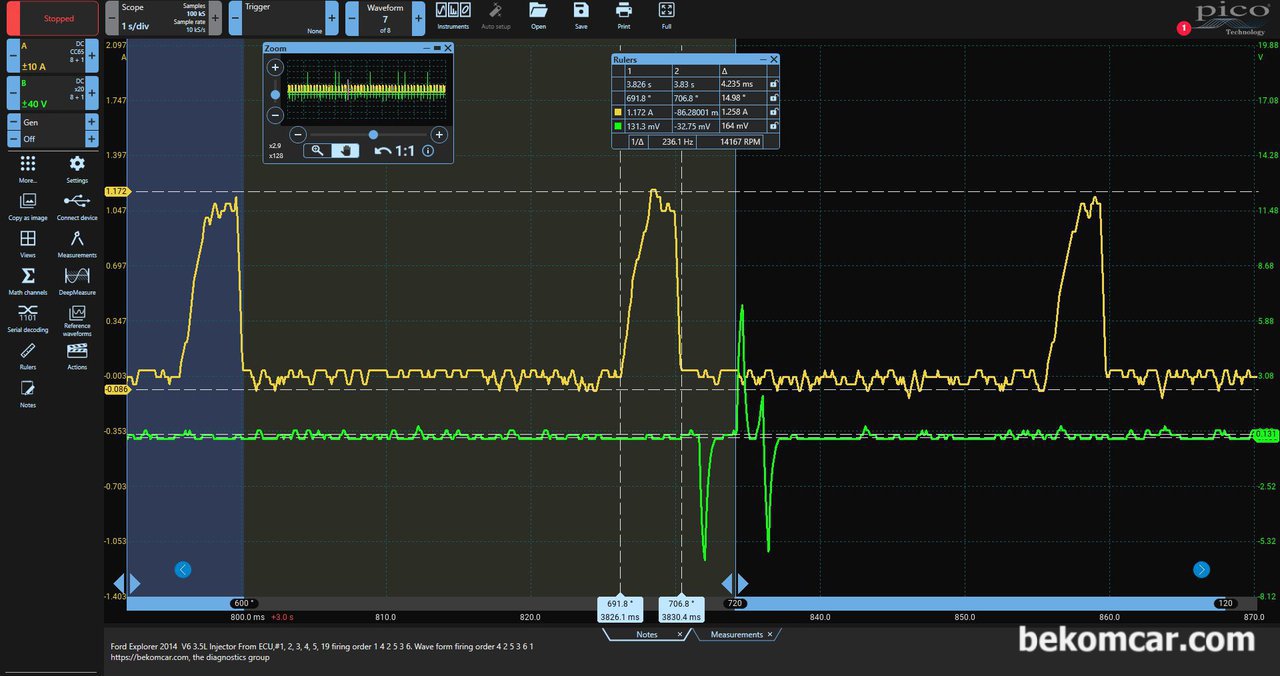1280x676 pixels.
Task: Click the red notification badge near Pico logo
Action: click(1184, 28)
